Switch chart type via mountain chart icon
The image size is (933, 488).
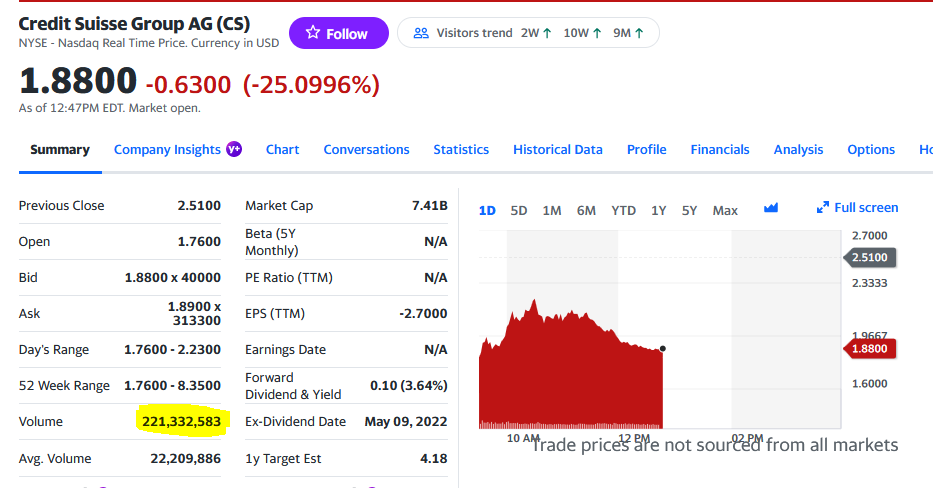pos(771,208)
